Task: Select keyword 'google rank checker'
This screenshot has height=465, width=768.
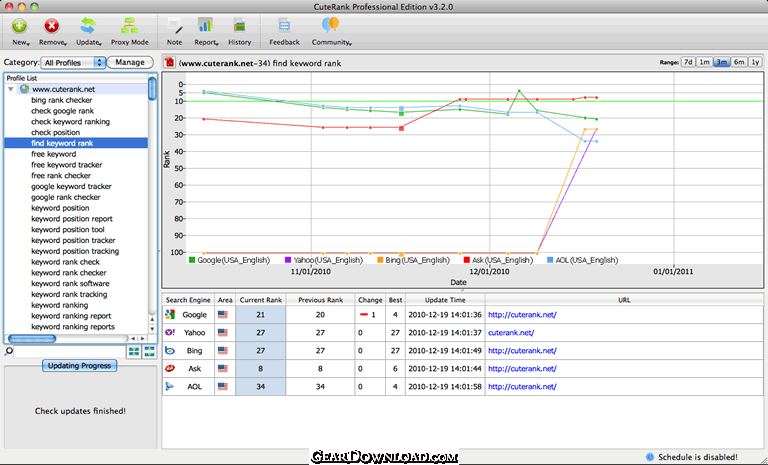Action: (66, 197)
